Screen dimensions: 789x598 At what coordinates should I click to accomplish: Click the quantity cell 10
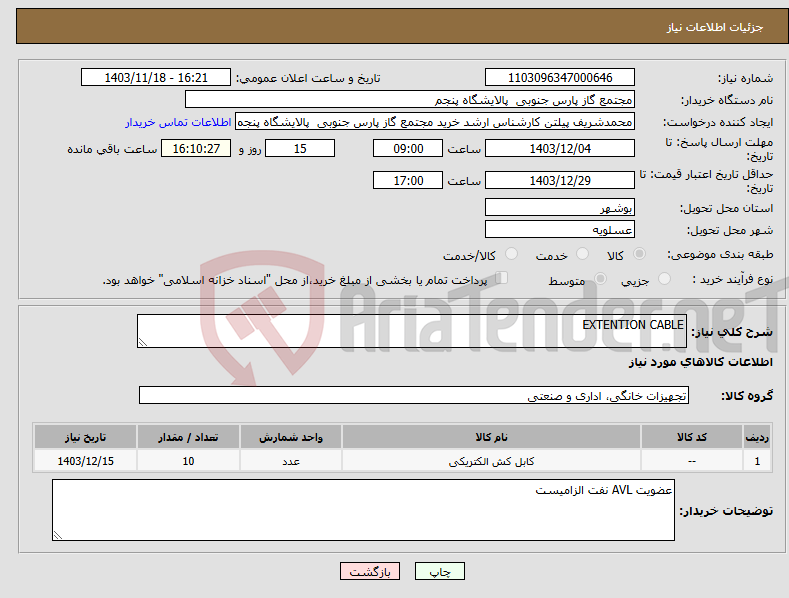click(188, 461)
